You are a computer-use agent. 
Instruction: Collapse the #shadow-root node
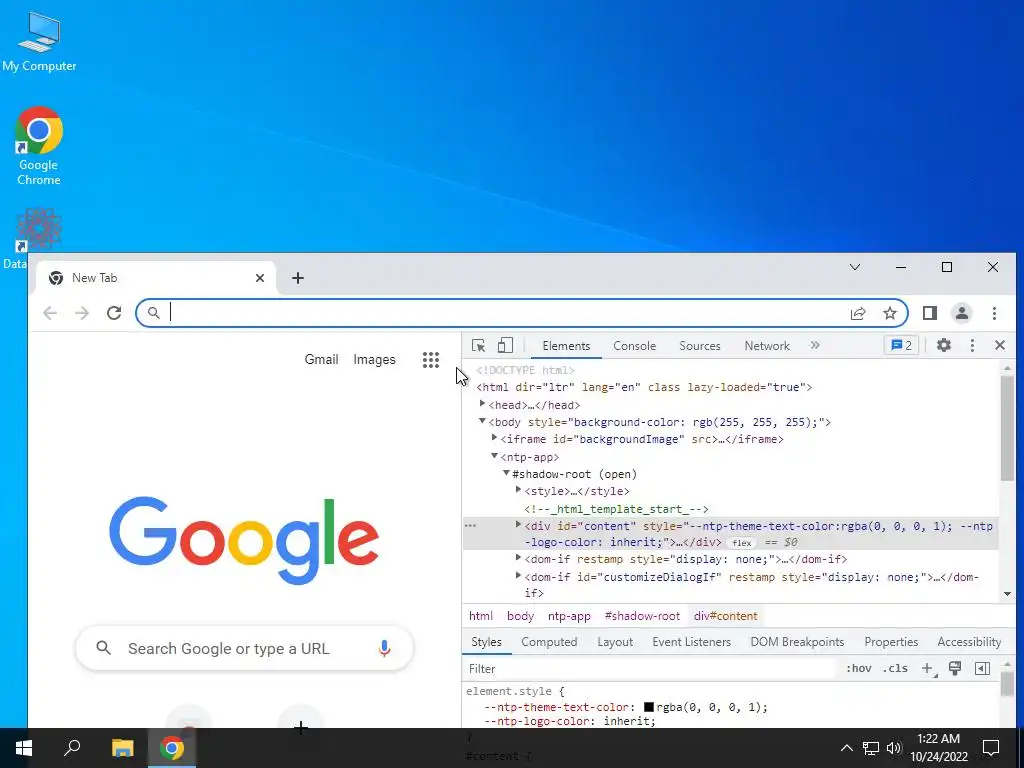[506, 473]
